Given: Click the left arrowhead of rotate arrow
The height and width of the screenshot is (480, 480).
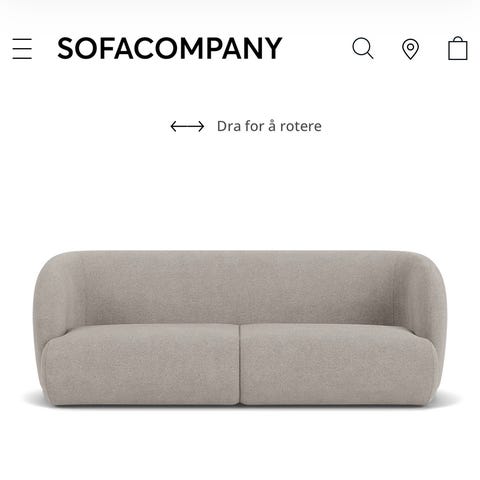Looking at the screenshot, I should click(174, 126).
